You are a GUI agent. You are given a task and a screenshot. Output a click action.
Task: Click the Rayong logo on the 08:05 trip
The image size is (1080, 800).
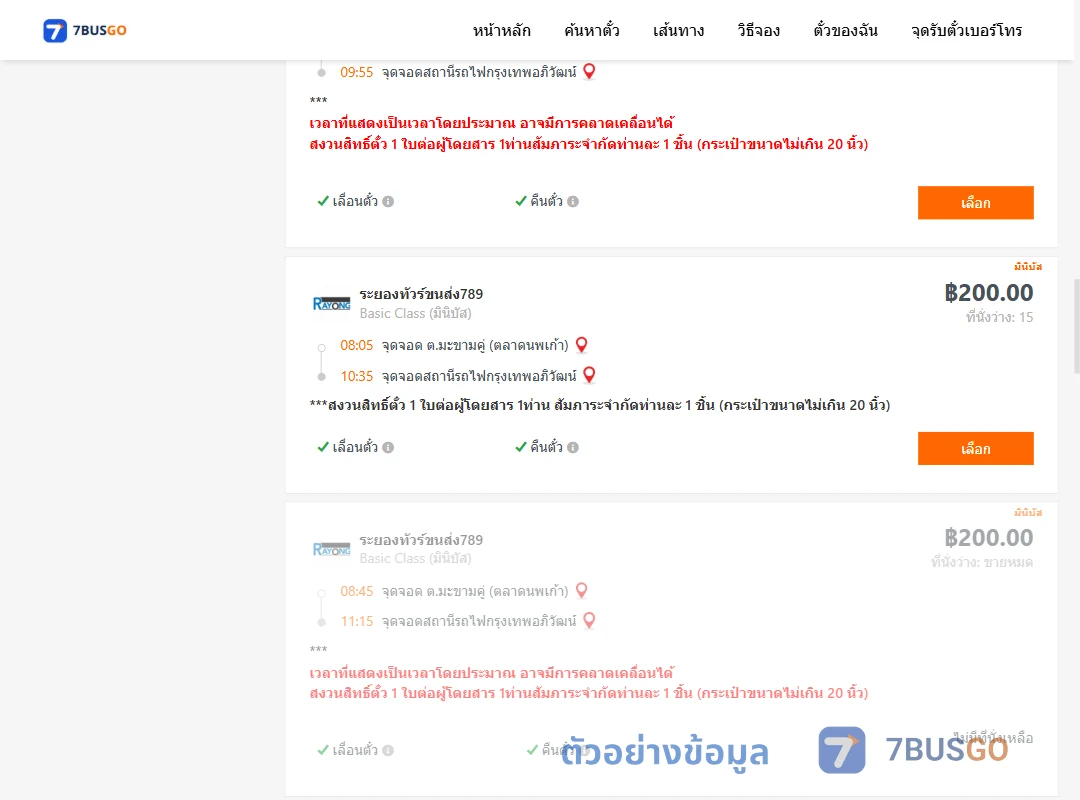(x=331, y=303)
